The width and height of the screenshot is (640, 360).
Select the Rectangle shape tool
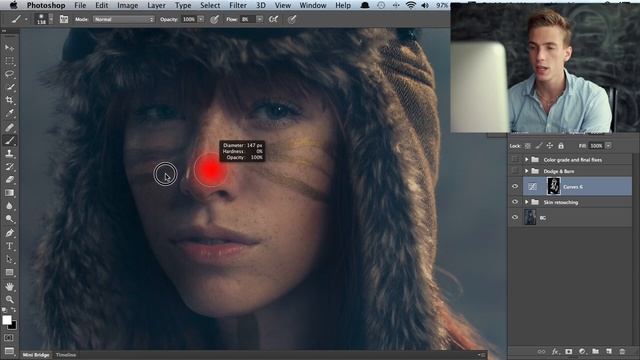9,272
